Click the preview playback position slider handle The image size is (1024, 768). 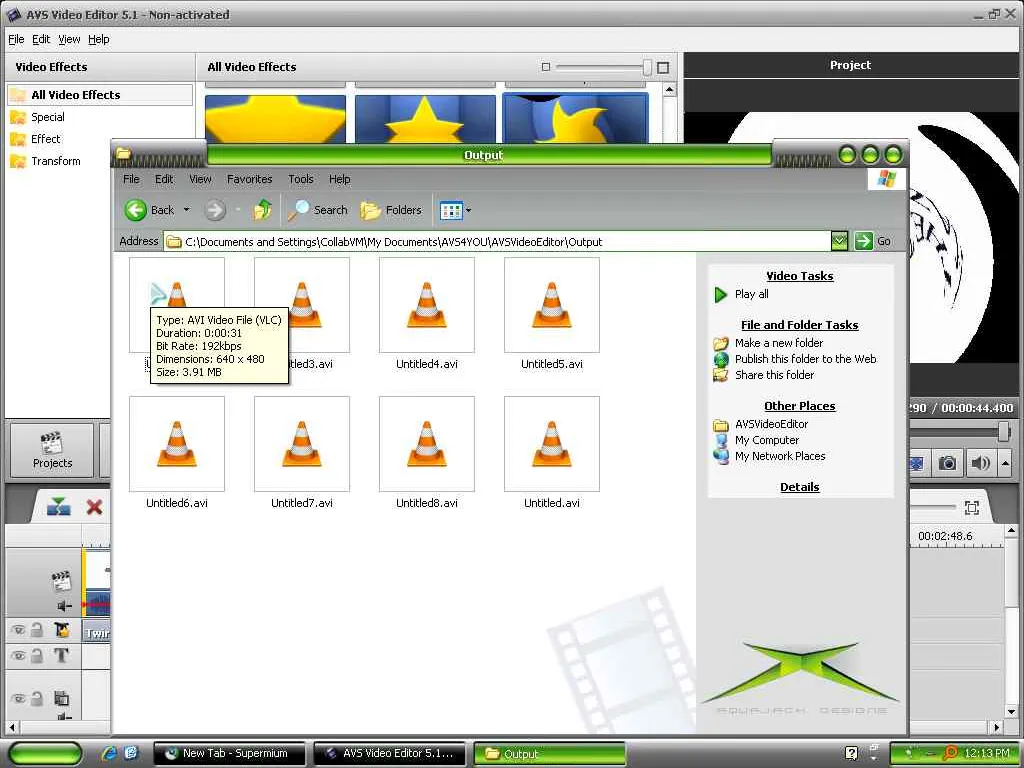1004,432
